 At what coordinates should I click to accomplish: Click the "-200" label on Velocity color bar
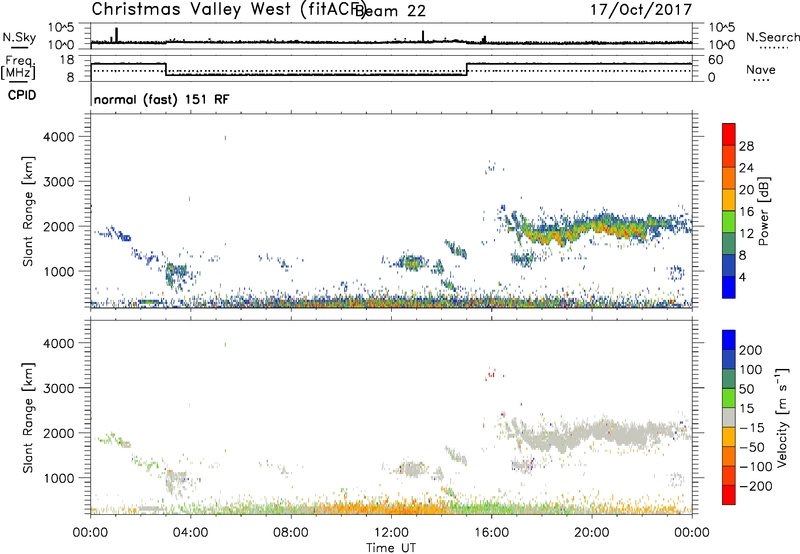756,486
